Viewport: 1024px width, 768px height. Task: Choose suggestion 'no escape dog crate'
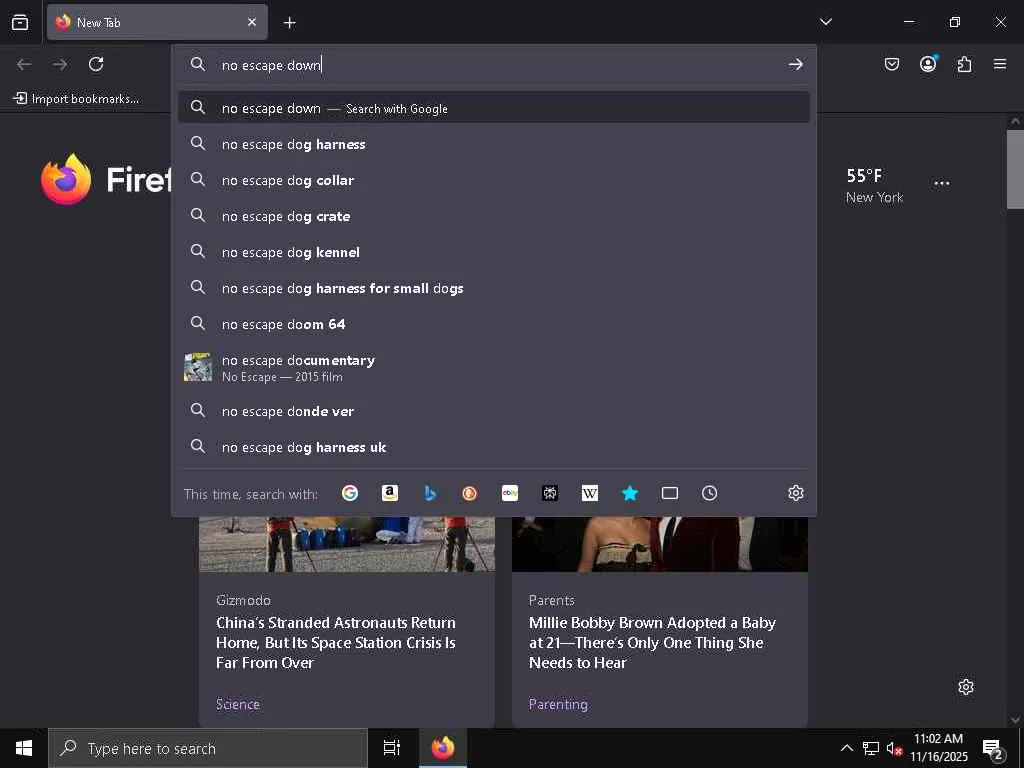494,216
